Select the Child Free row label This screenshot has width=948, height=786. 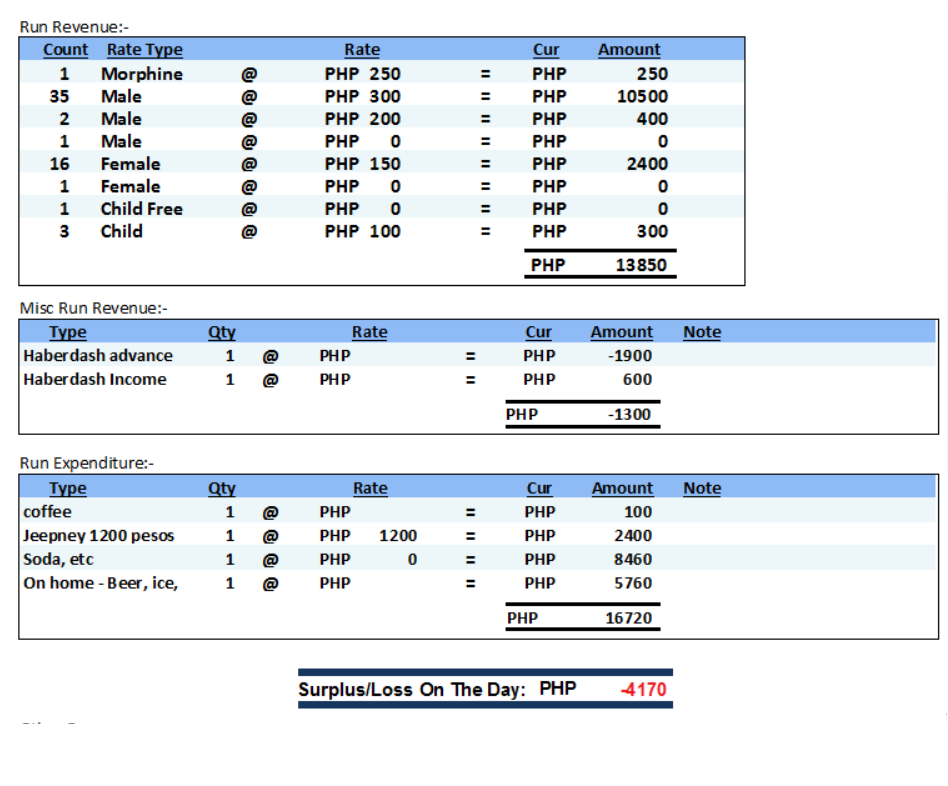point(141,209)
